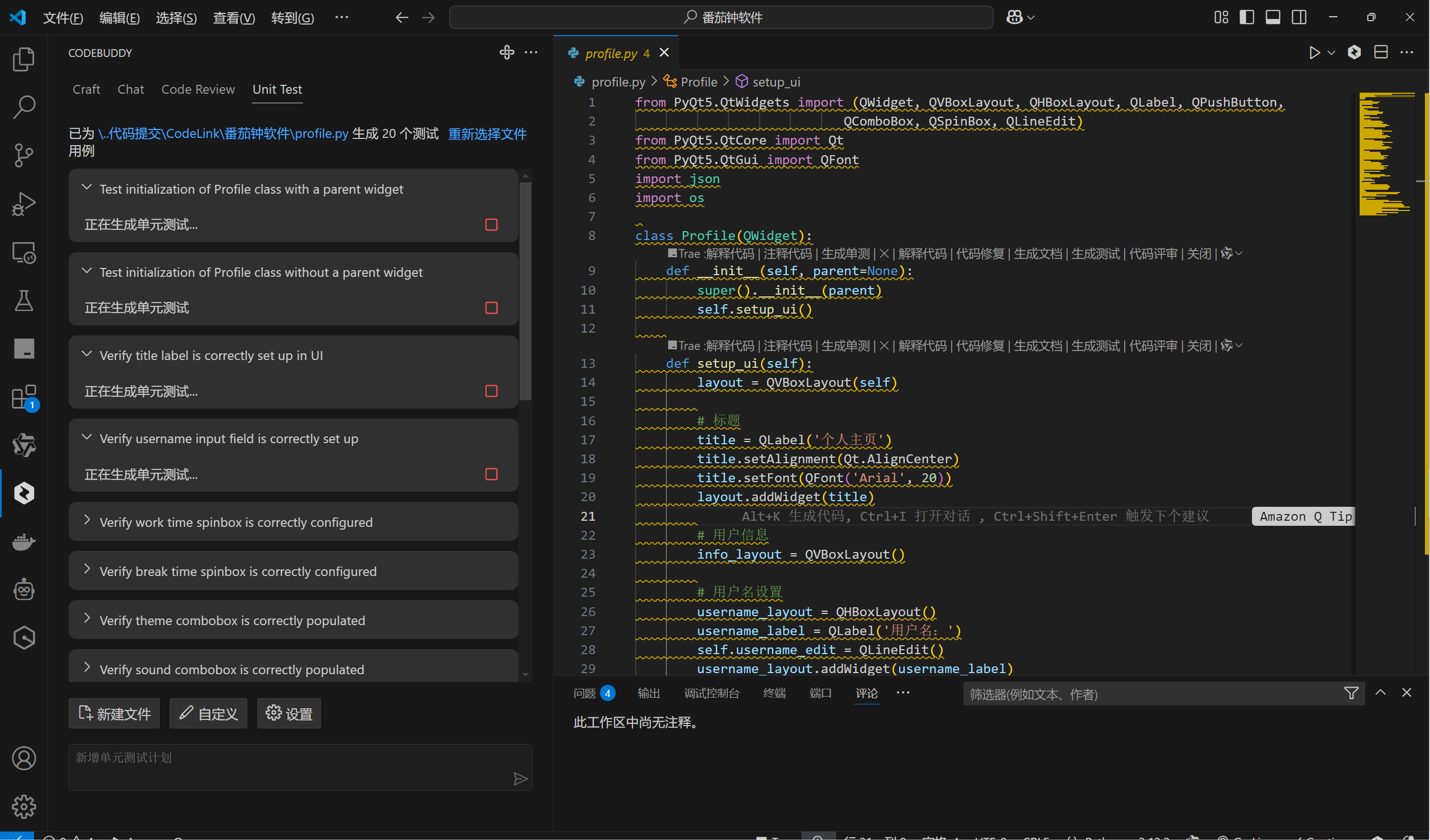The image size is (1430, 840).
Task: Switch to the Code Review tab
Action: [198, 89]
